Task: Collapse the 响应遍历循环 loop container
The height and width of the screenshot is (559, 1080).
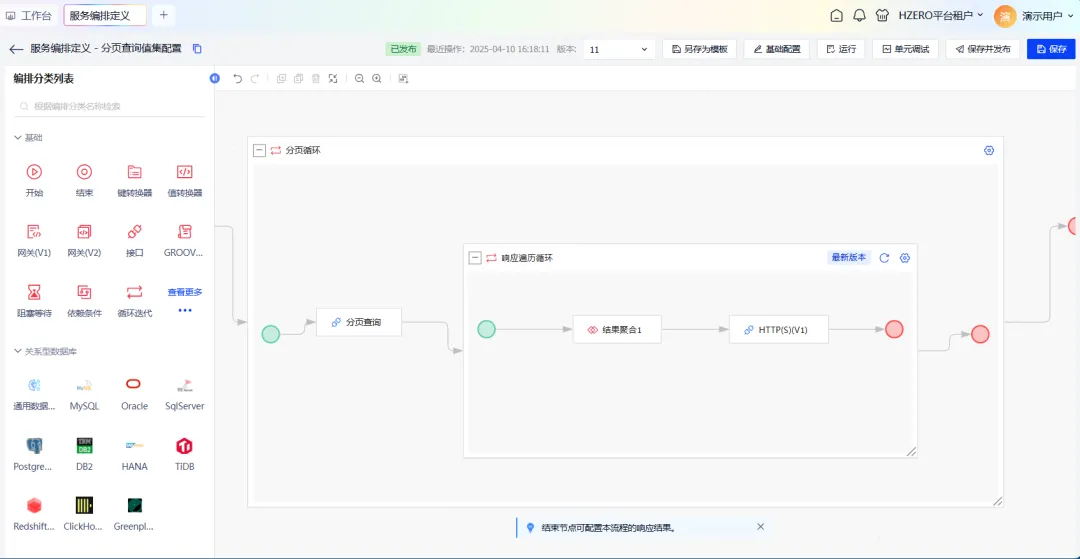Action: (x=475, y=258)
